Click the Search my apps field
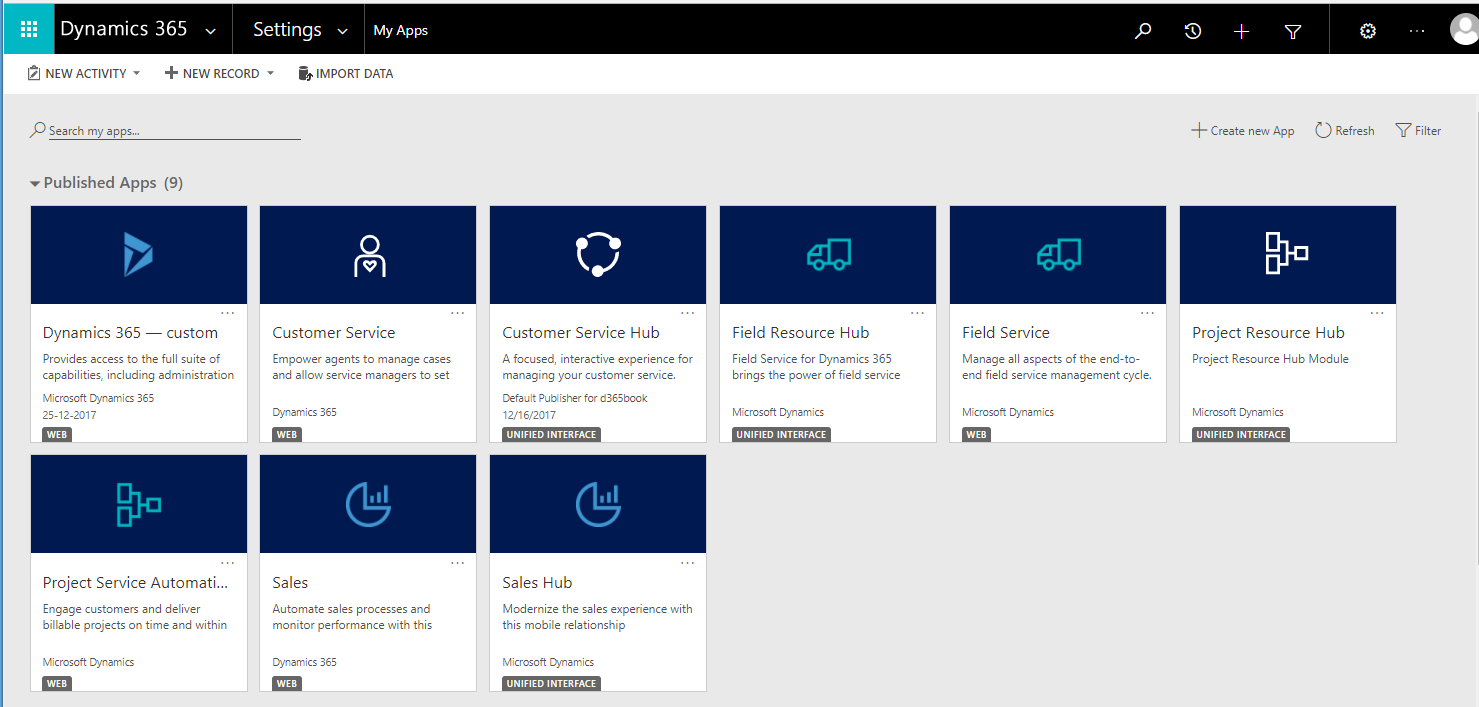 (x=166, y=131)
